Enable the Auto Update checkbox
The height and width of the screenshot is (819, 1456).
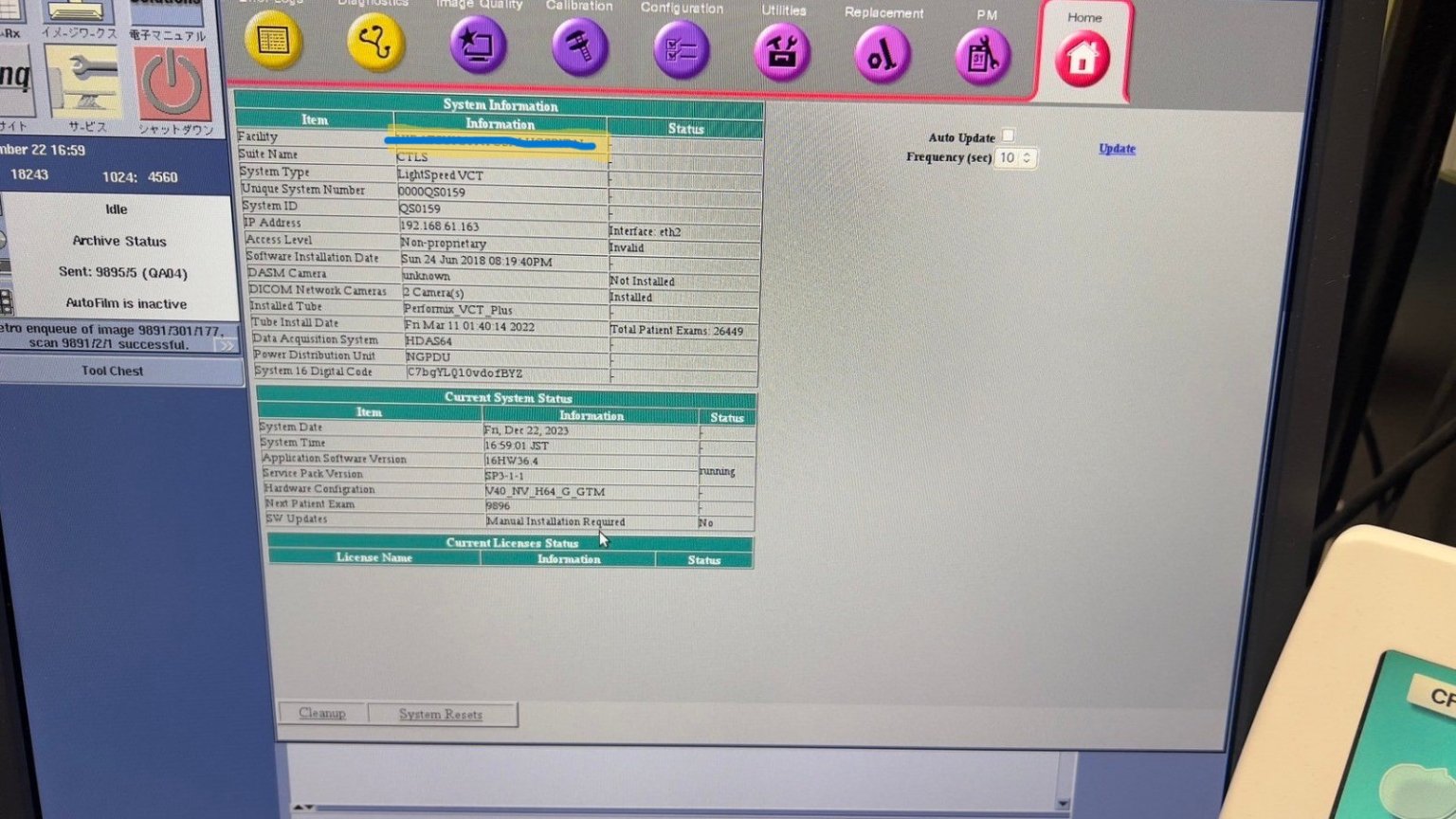(x=1008, y=136)
